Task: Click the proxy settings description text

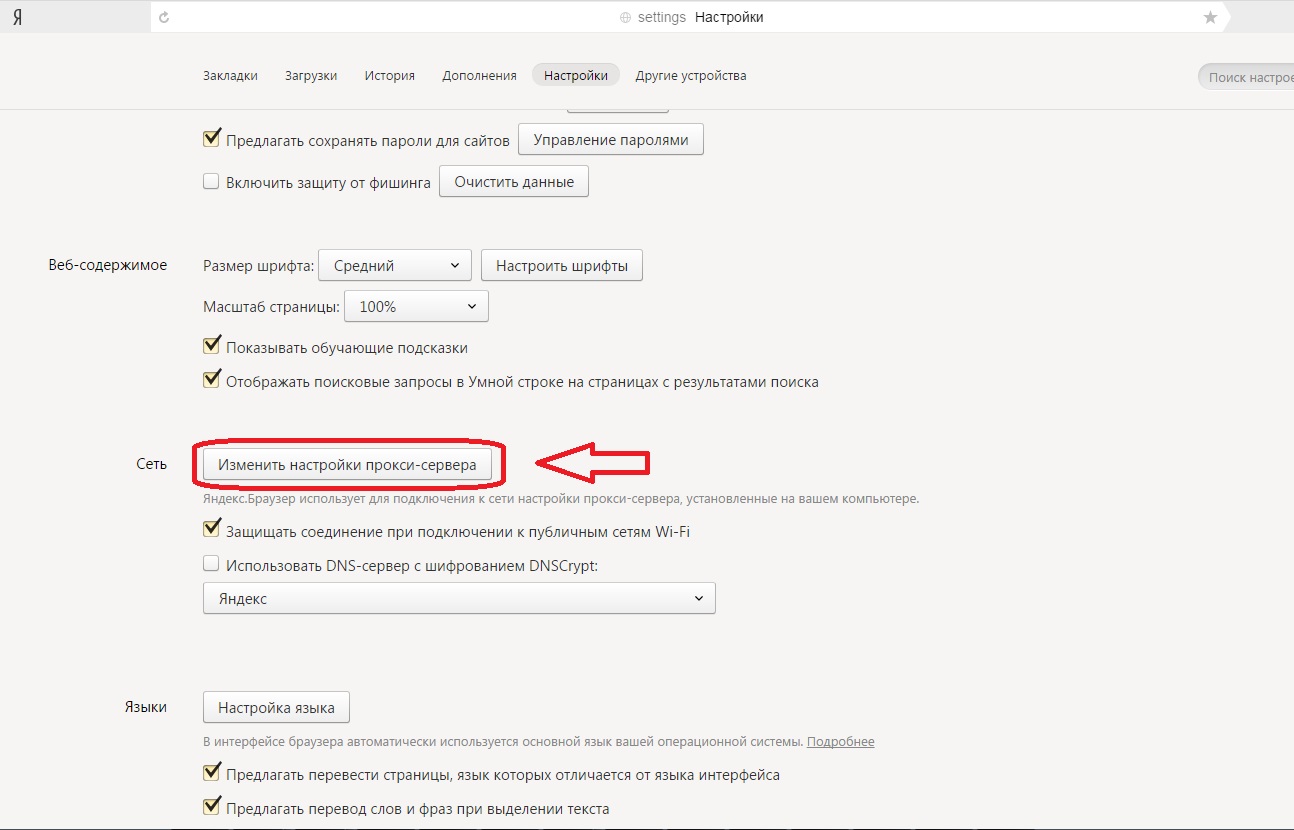Action: pos(561,498)
